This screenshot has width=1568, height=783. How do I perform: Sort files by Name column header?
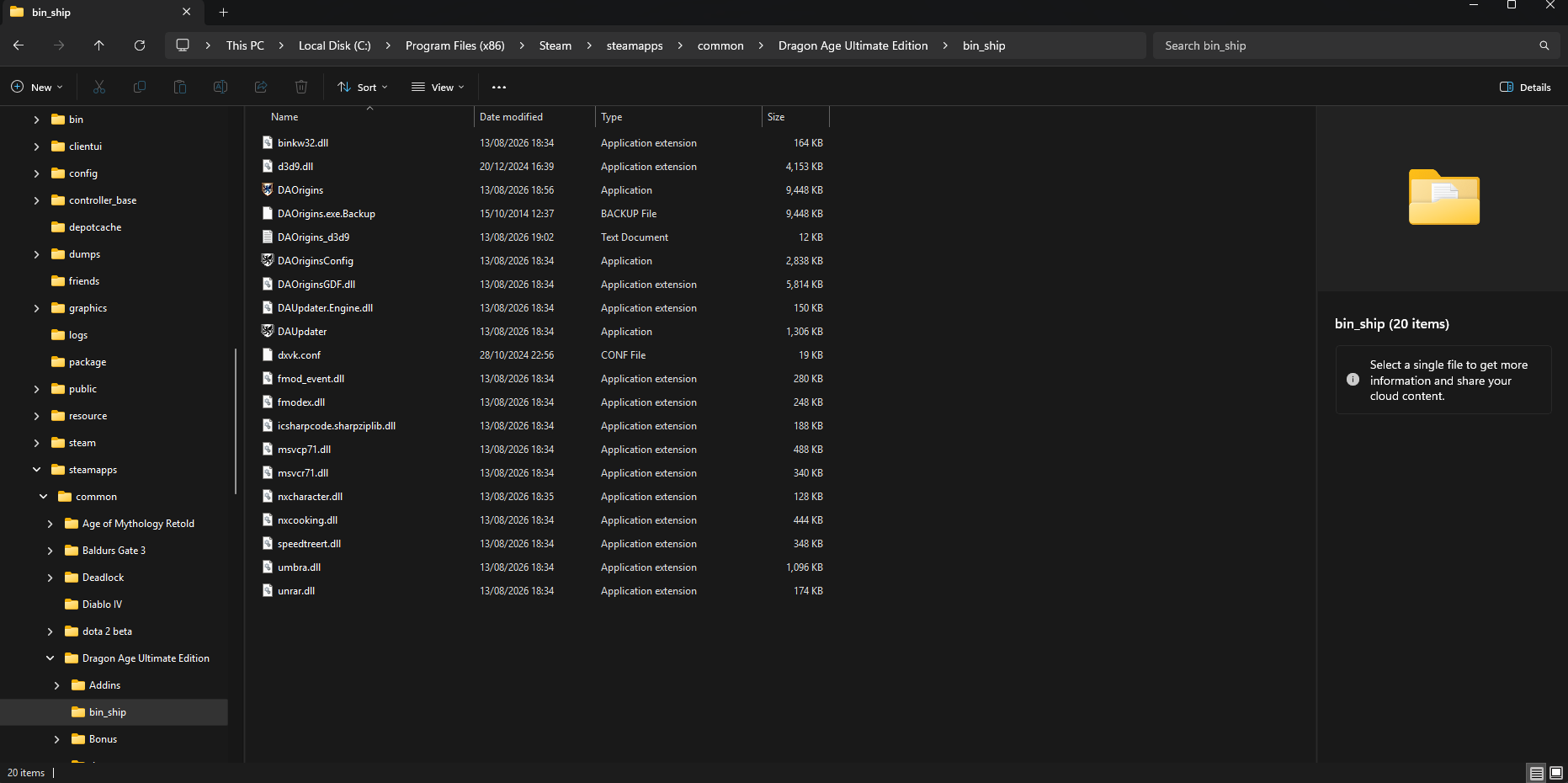click(284, 117)
